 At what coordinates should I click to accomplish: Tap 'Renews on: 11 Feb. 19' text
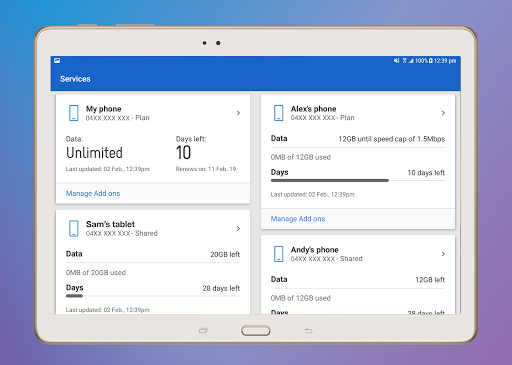click(206, 169)
